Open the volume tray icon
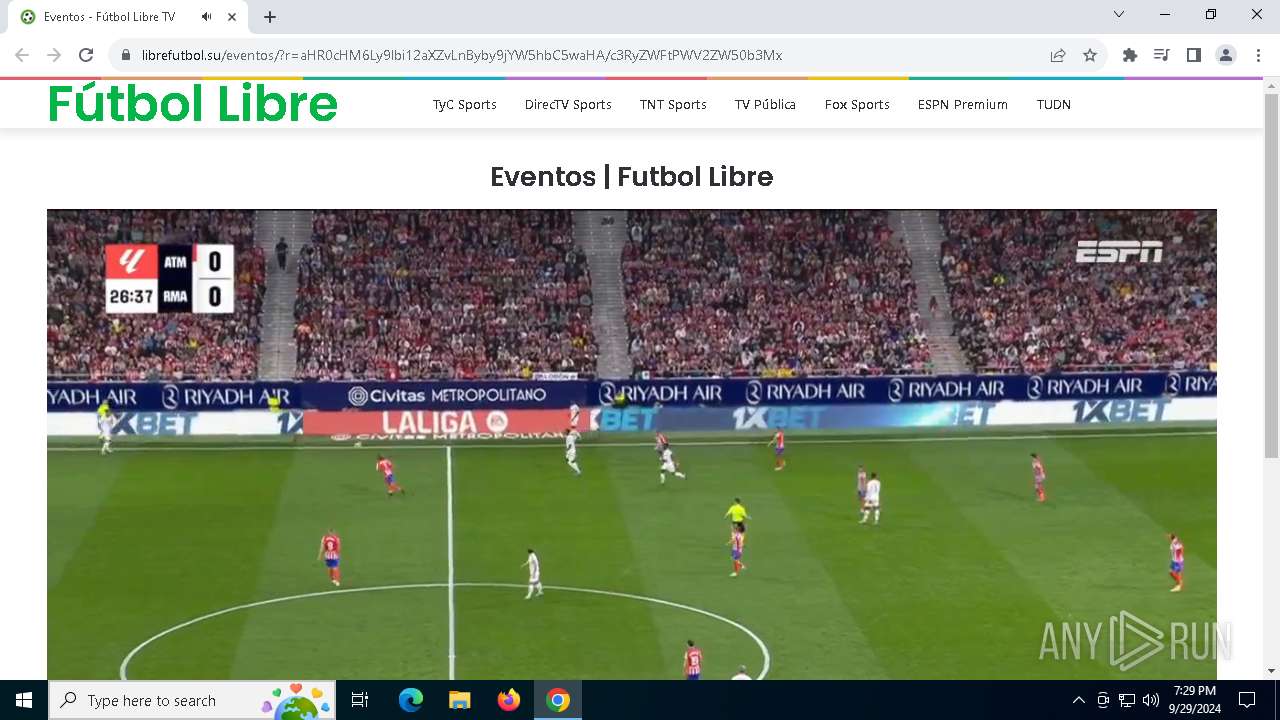This screenshot has width=1280, height=720. [1151, 700]
